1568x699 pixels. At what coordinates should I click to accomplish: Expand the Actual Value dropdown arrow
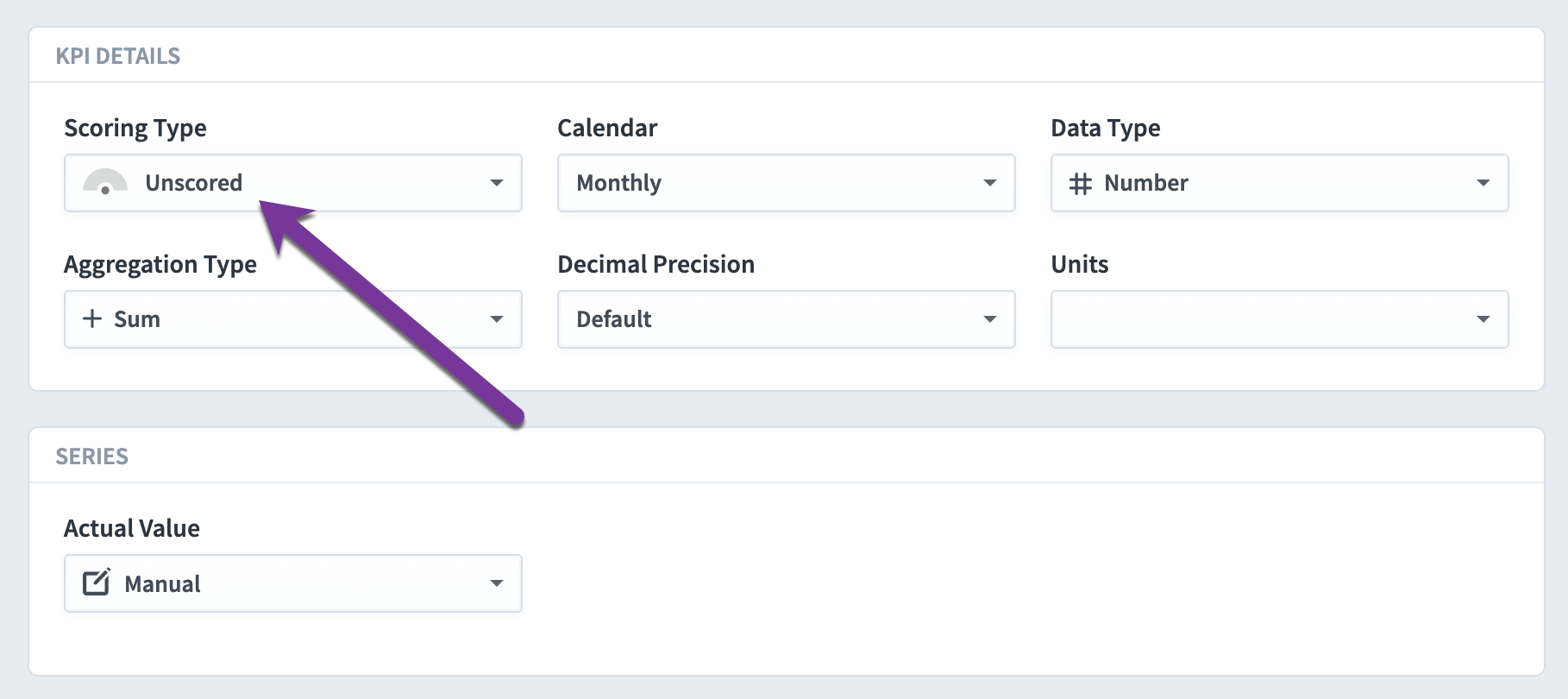[x=497, y=583]
